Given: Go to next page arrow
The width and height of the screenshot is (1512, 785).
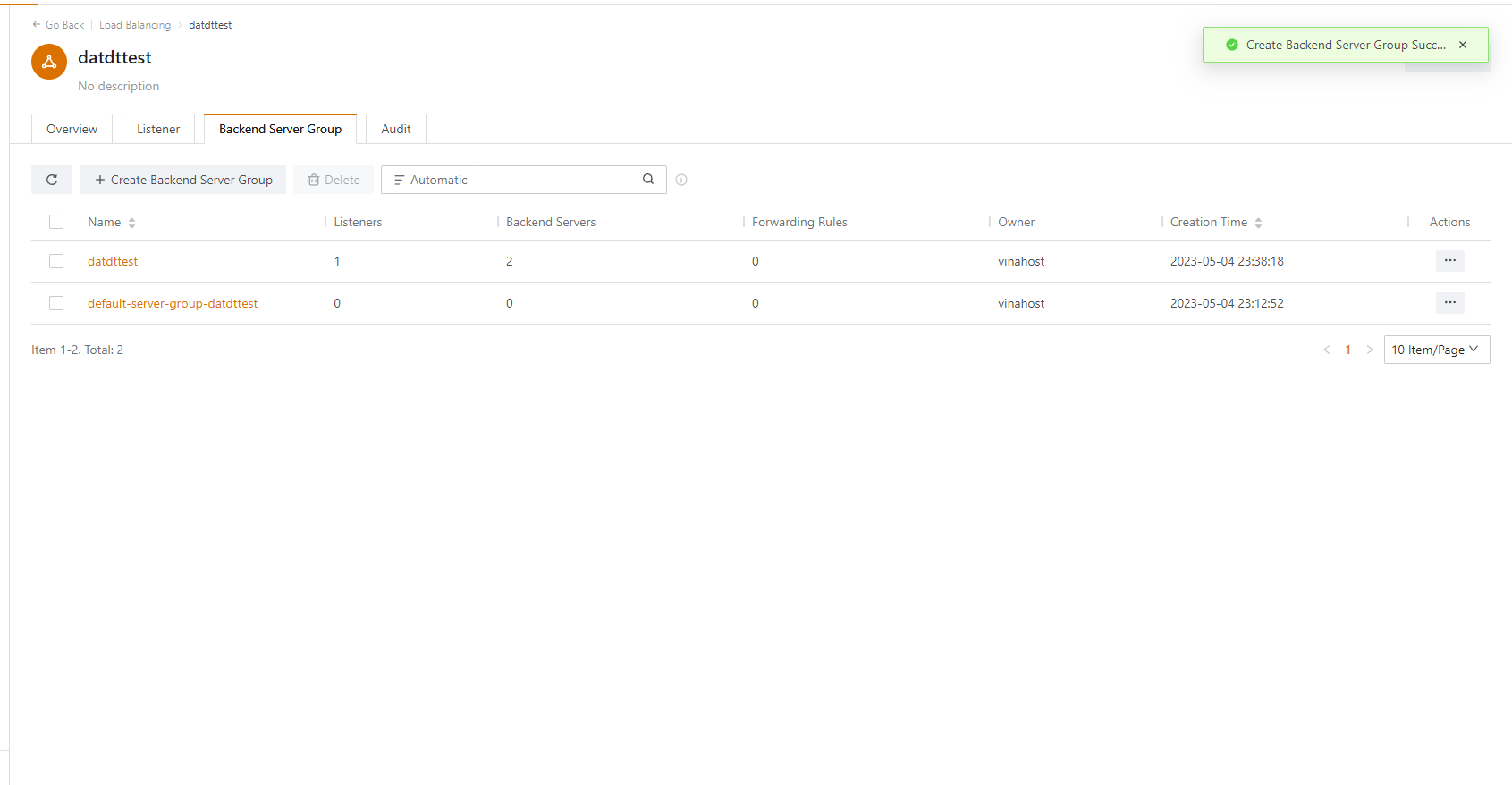Looking at the screenshot, I should 1369,350.
